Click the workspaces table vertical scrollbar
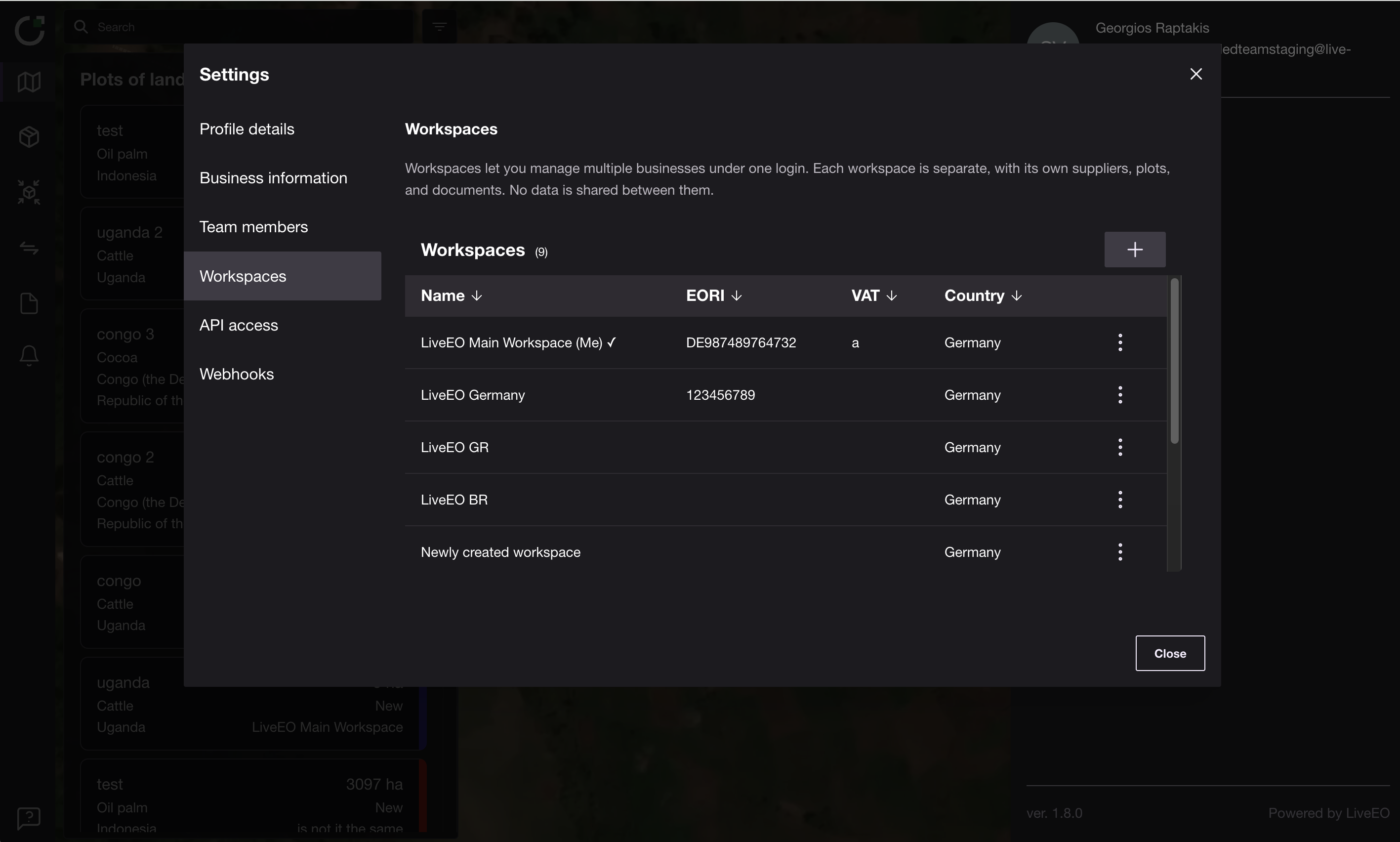 (1174, 361)
